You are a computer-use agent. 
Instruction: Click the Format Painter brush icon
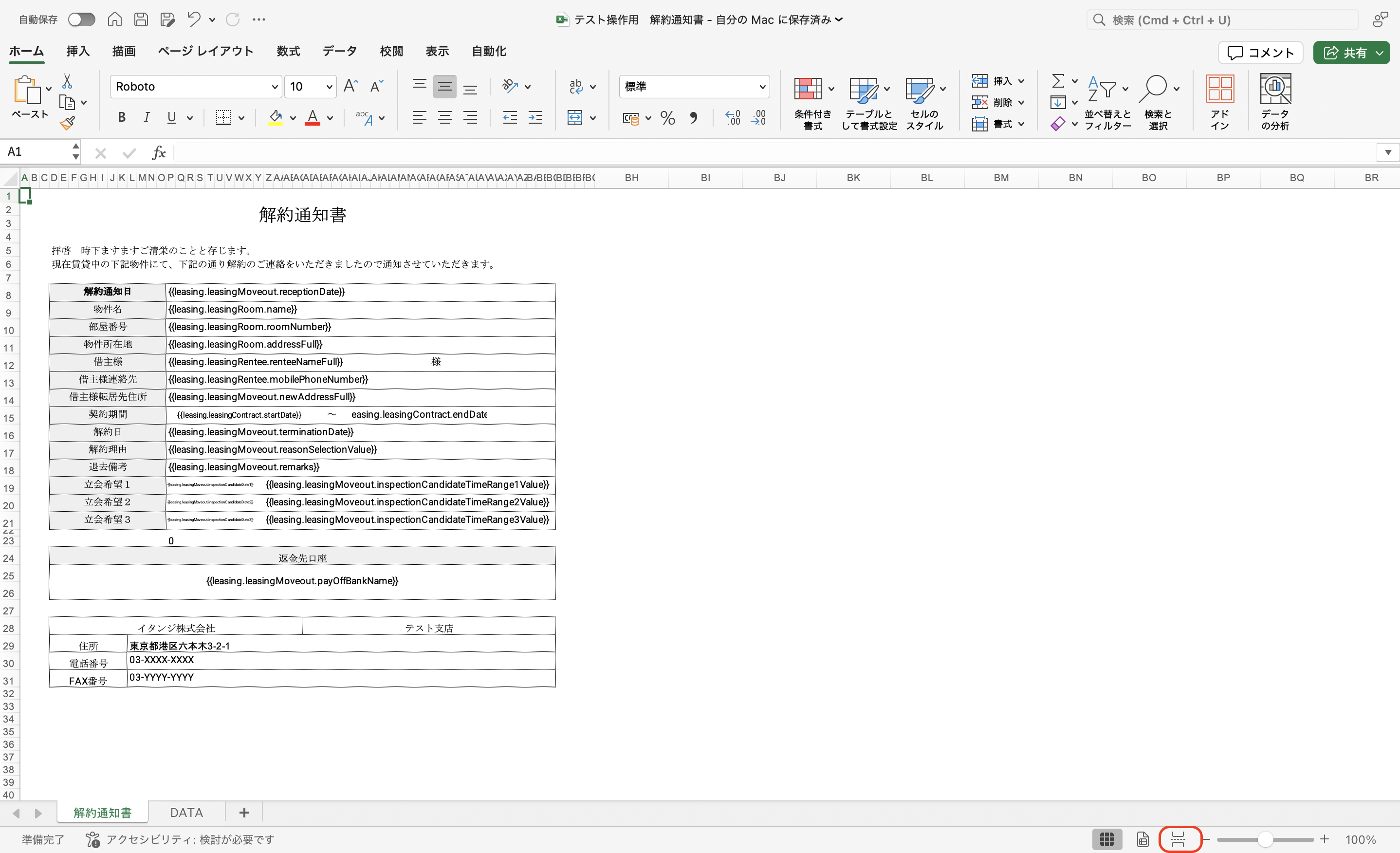click(x=68, y=123)
